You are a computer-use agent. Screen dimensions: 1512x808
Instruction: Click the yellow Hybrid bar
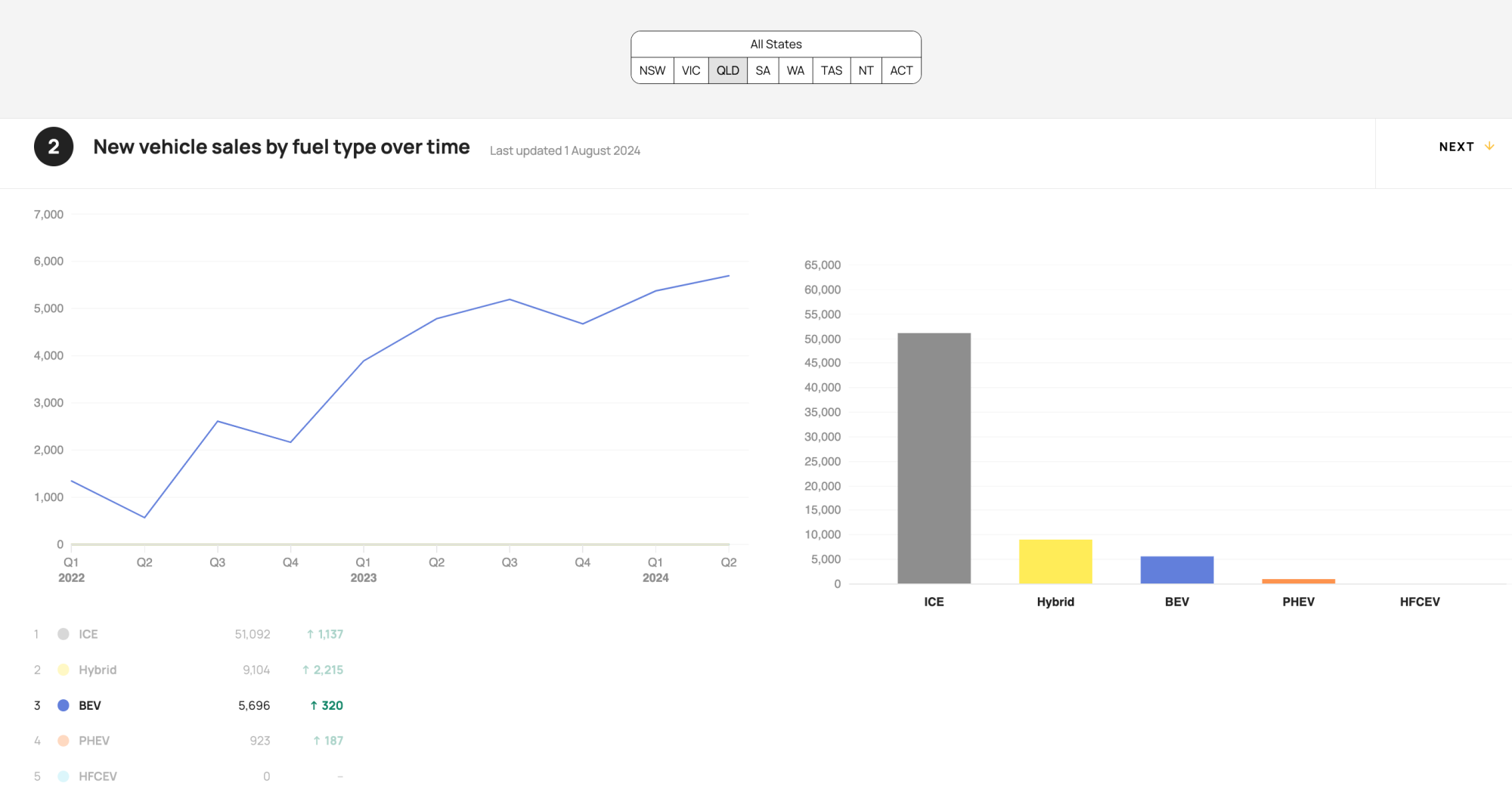tap(1055, 562)
